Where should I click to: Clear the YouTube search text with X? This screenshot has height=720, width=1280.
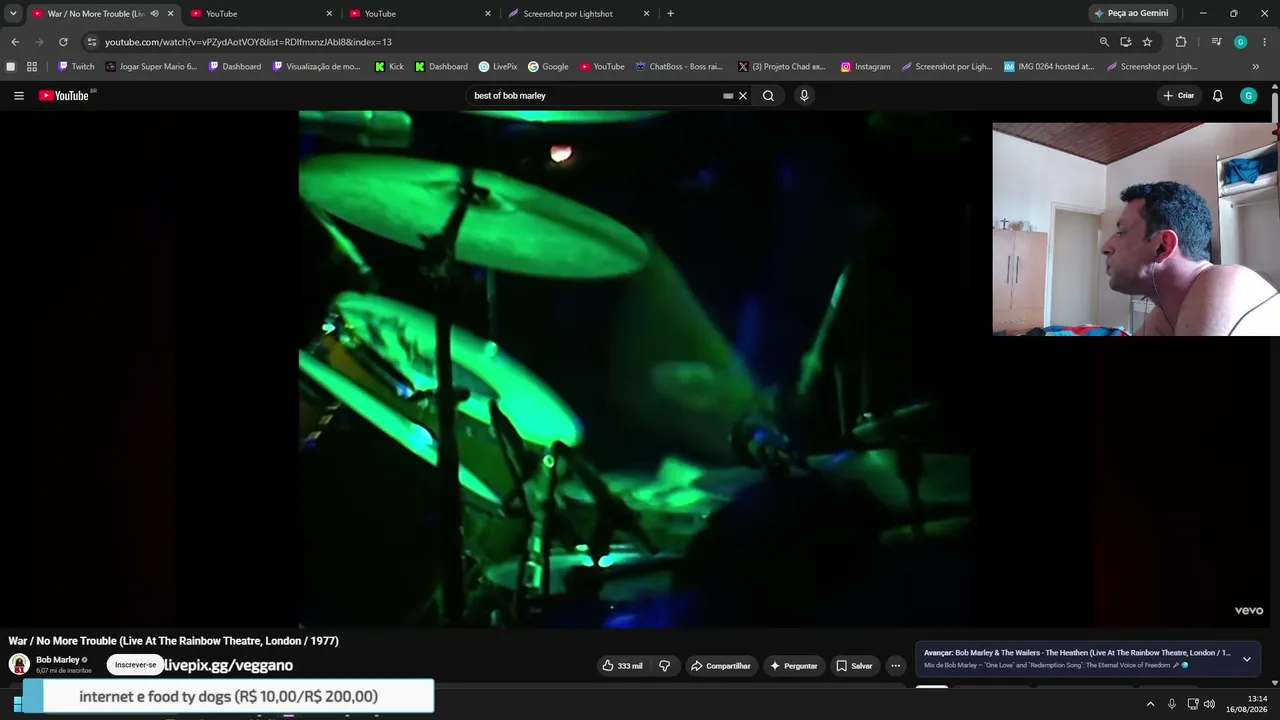(x=743, y=96)
